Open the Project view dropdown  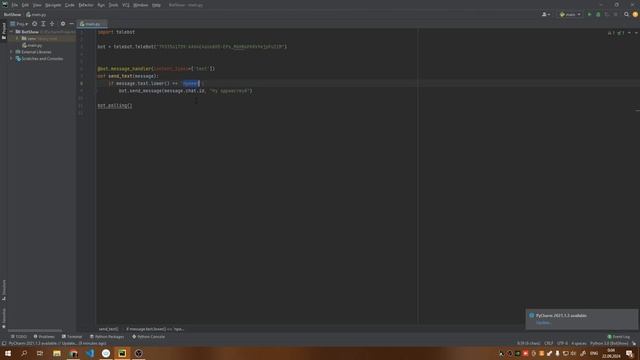click(x=20, y=24)
